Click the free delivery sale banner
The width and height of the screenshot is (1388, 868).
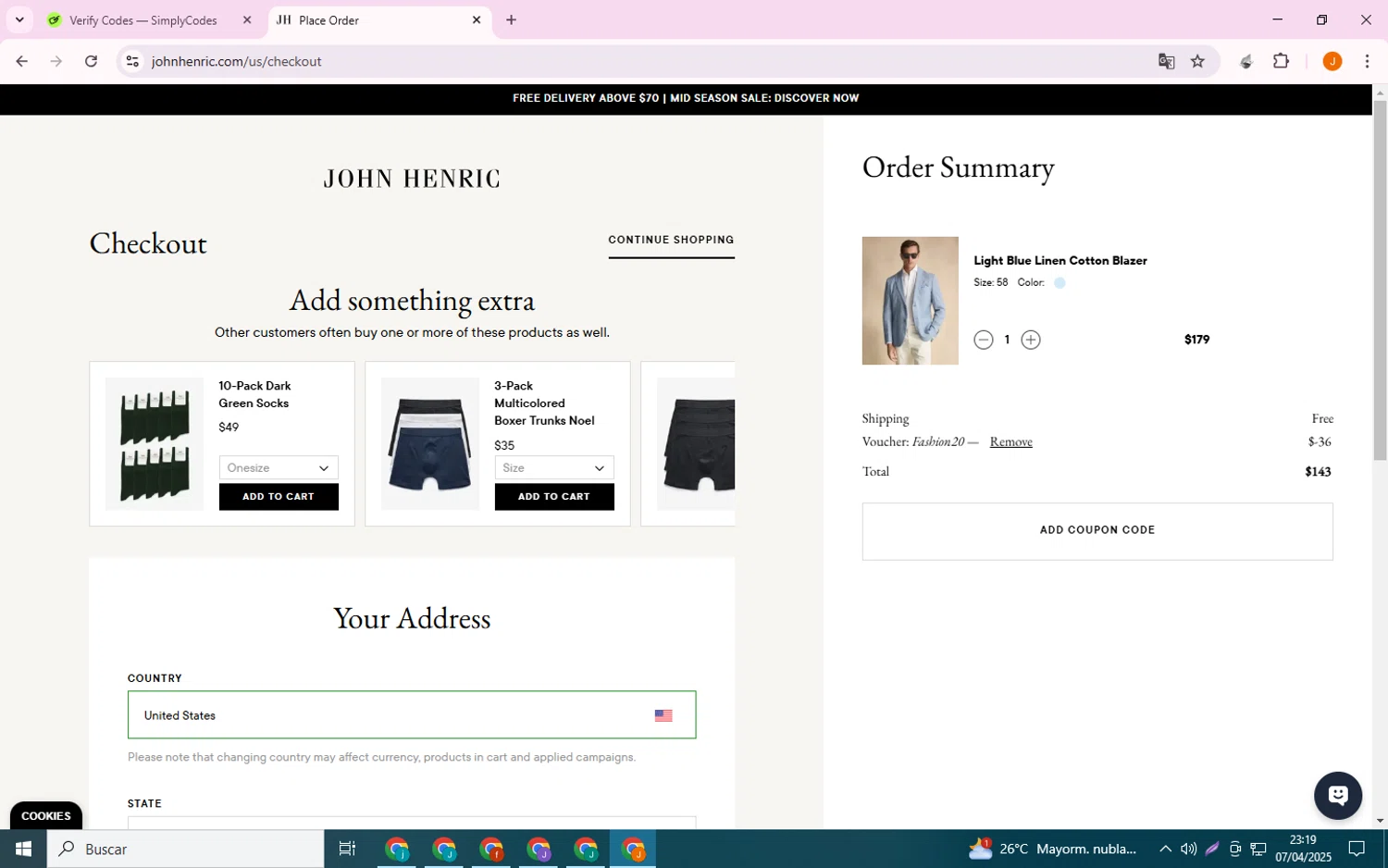point(686,98)
